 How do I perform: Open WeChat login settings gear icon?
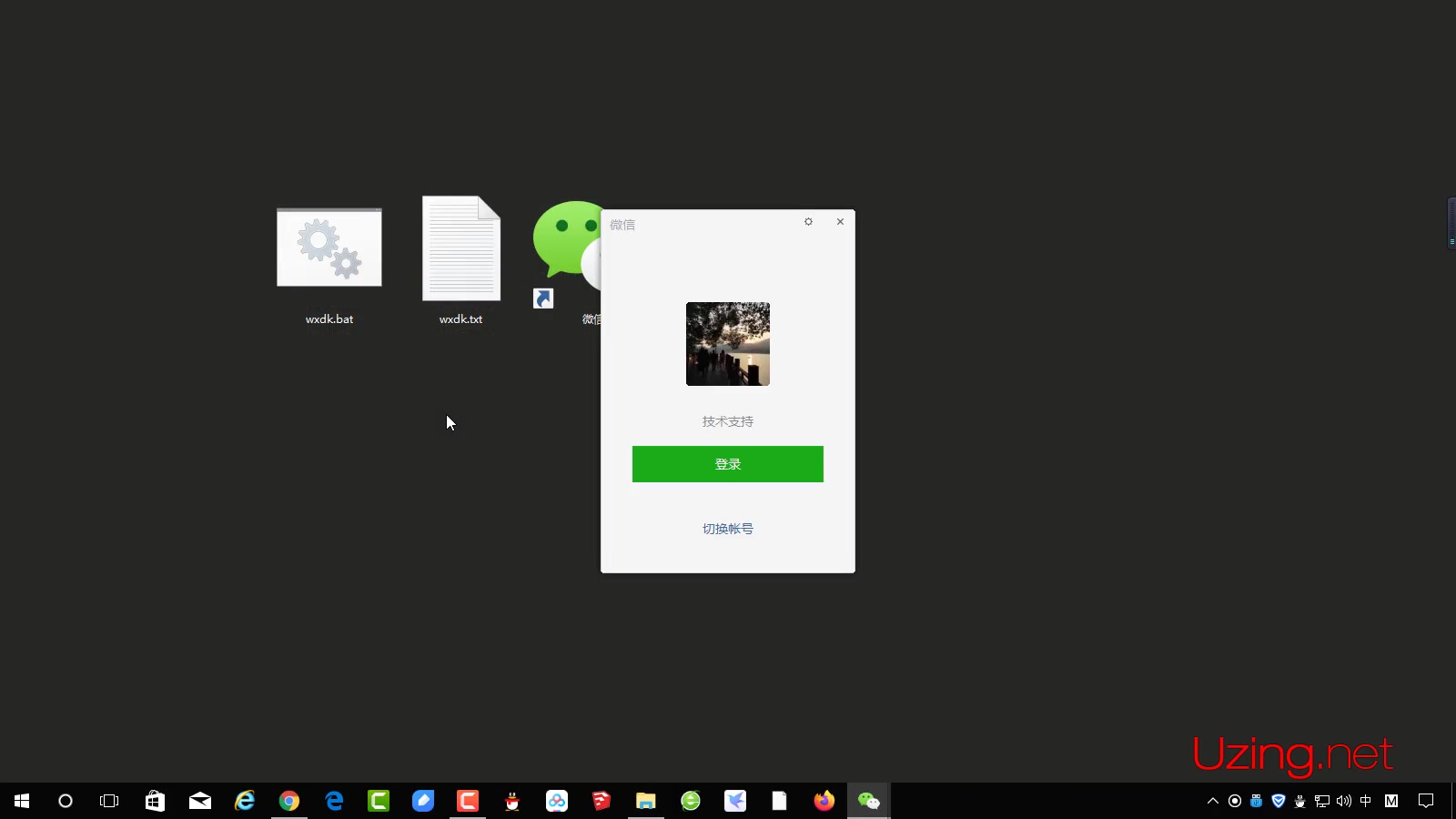click(x=808, y=221)
